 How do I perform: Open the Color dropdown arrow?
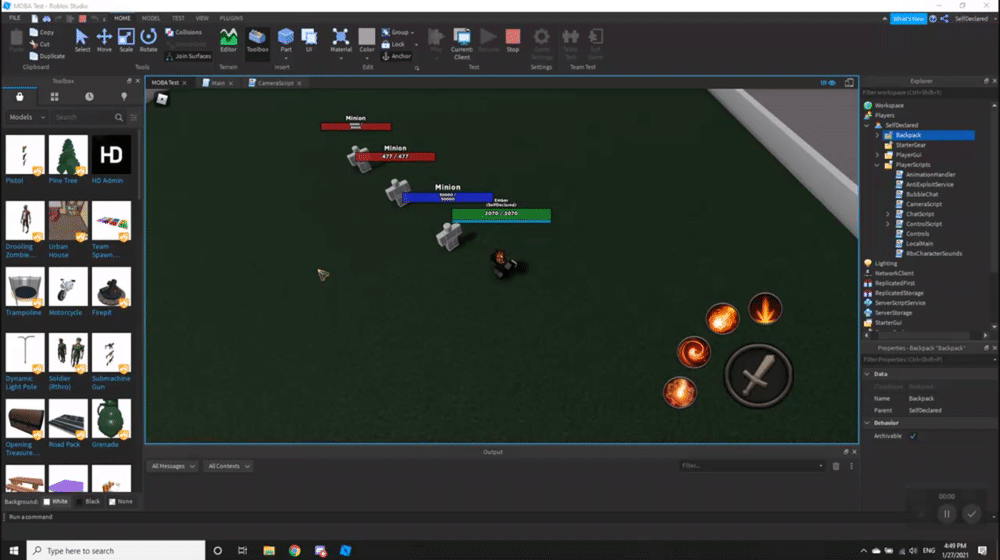pyautogui.click(x=367, y=58)
